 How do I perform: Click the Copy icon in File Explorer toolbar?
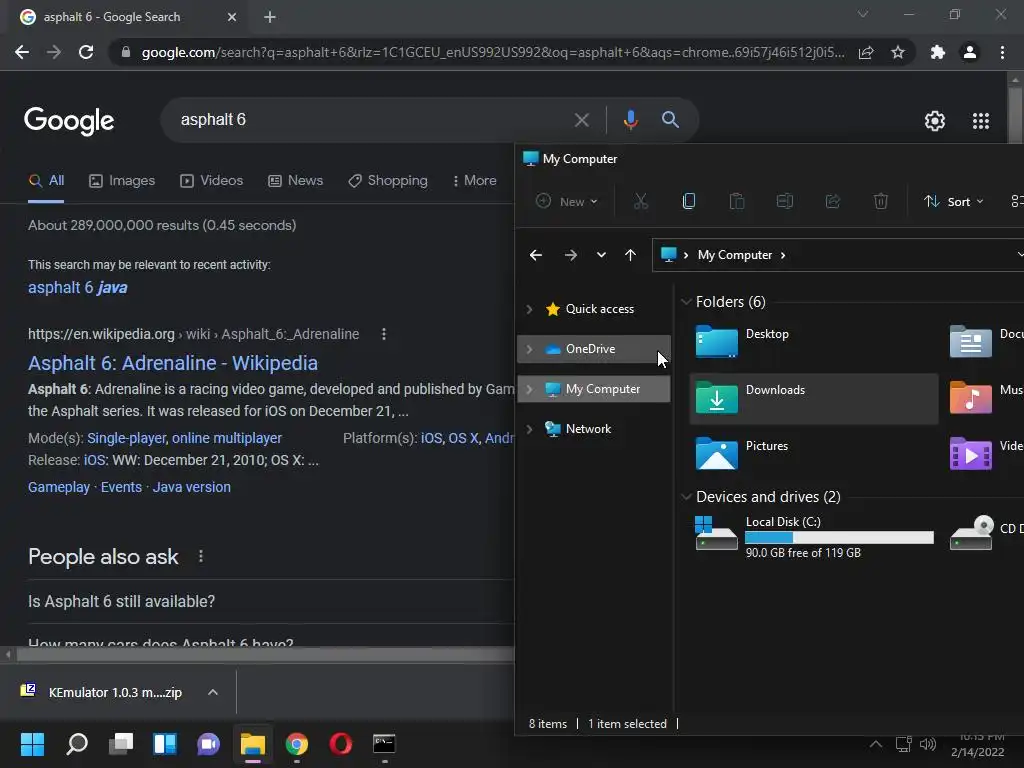[688, 201]
